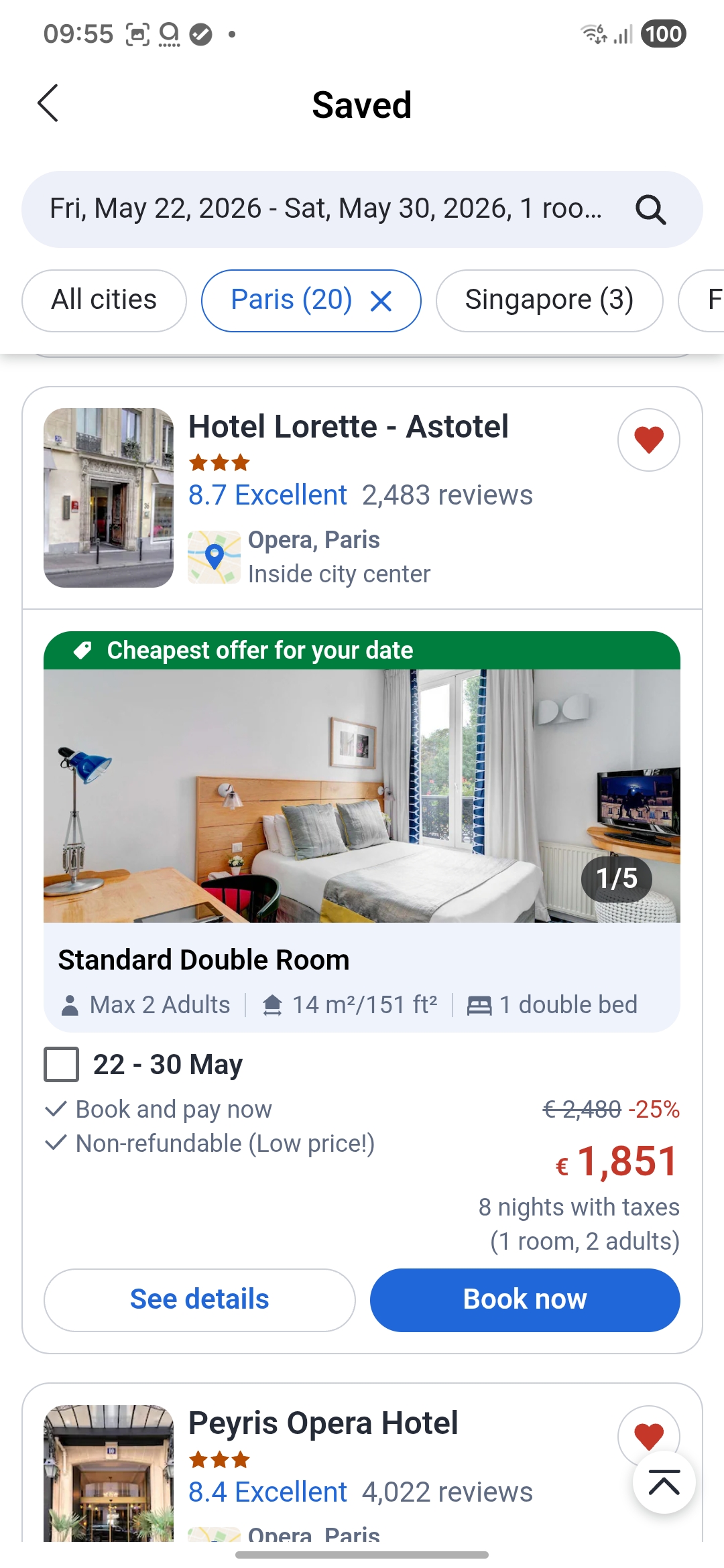Screen dimensions: 724x1568
Task: Open the Hotel Lorette - Astotel title
Action: point(349,427)
